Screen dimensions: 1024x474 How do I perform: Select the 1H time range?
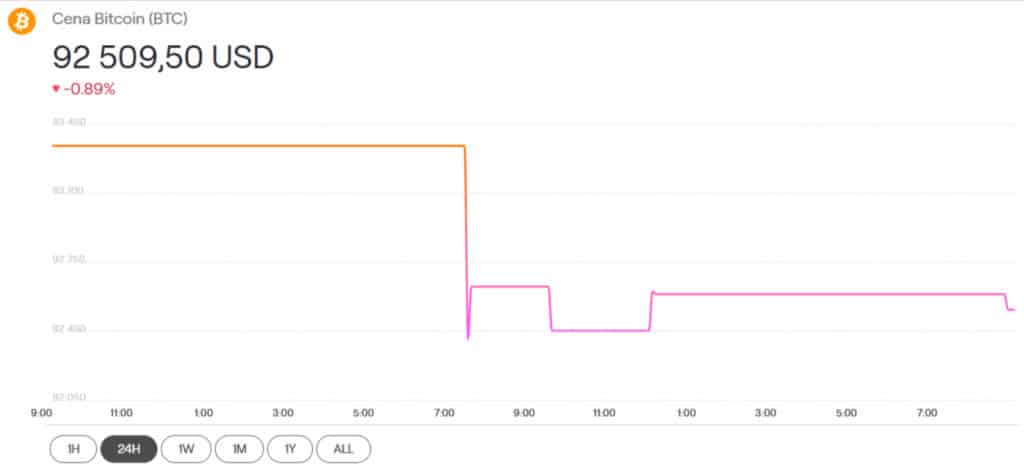click(73, 449)
